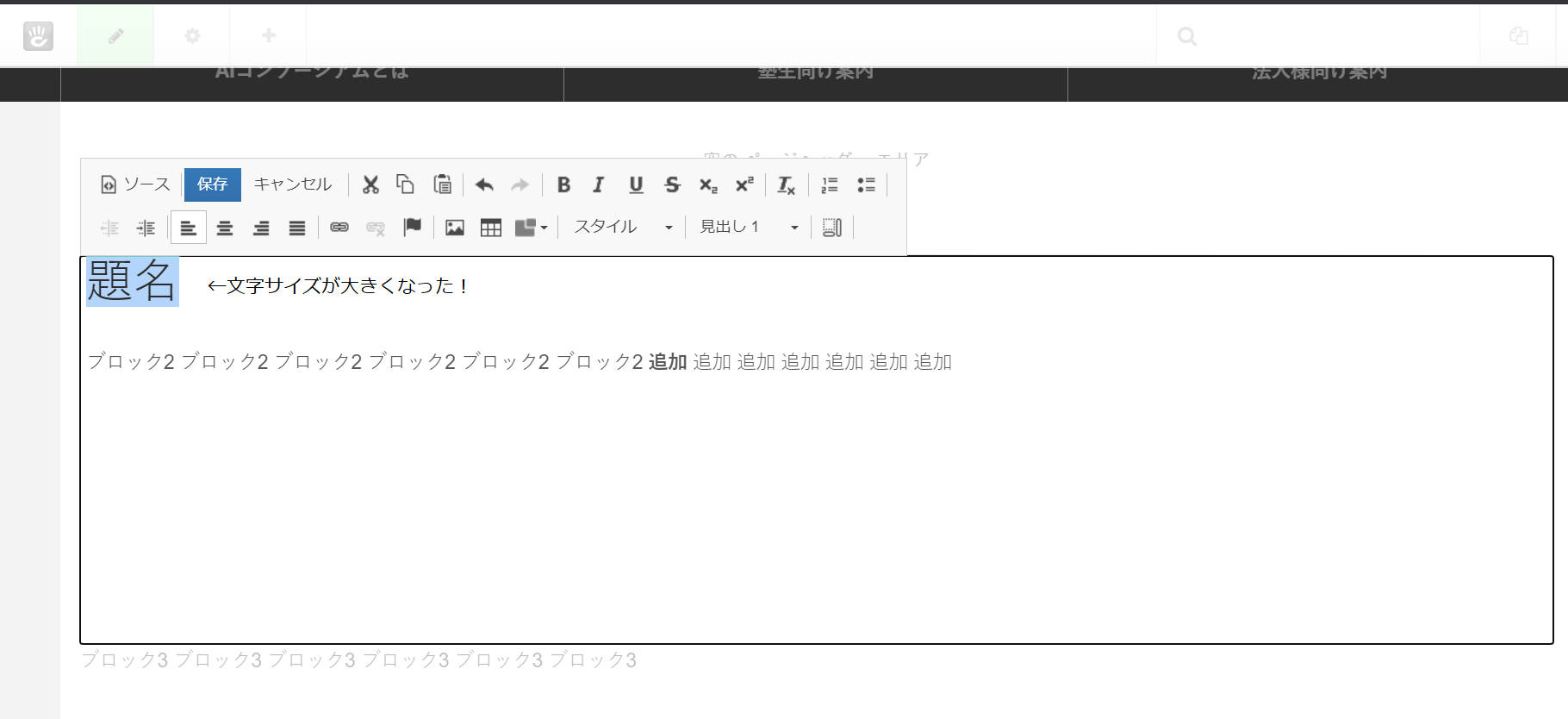Toggle italic formatting
The height and width of the screenshot is (719, 1568).
tap(599, 184)
